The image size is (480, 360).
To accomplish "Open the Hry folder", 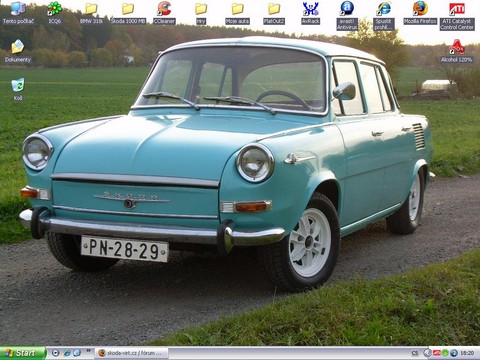I will pos(201,13).
